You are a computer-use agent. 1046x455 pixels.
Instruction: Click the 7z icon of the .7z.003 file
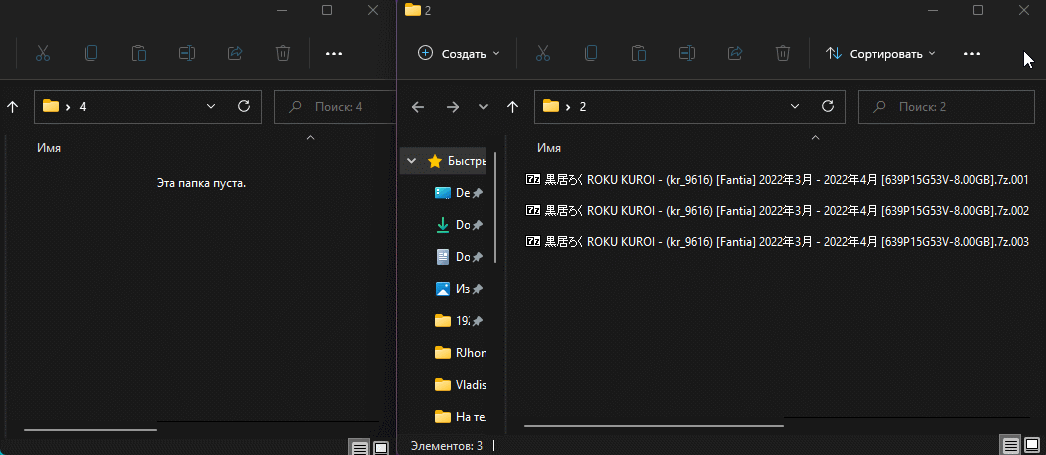click(x=532, y=242)
